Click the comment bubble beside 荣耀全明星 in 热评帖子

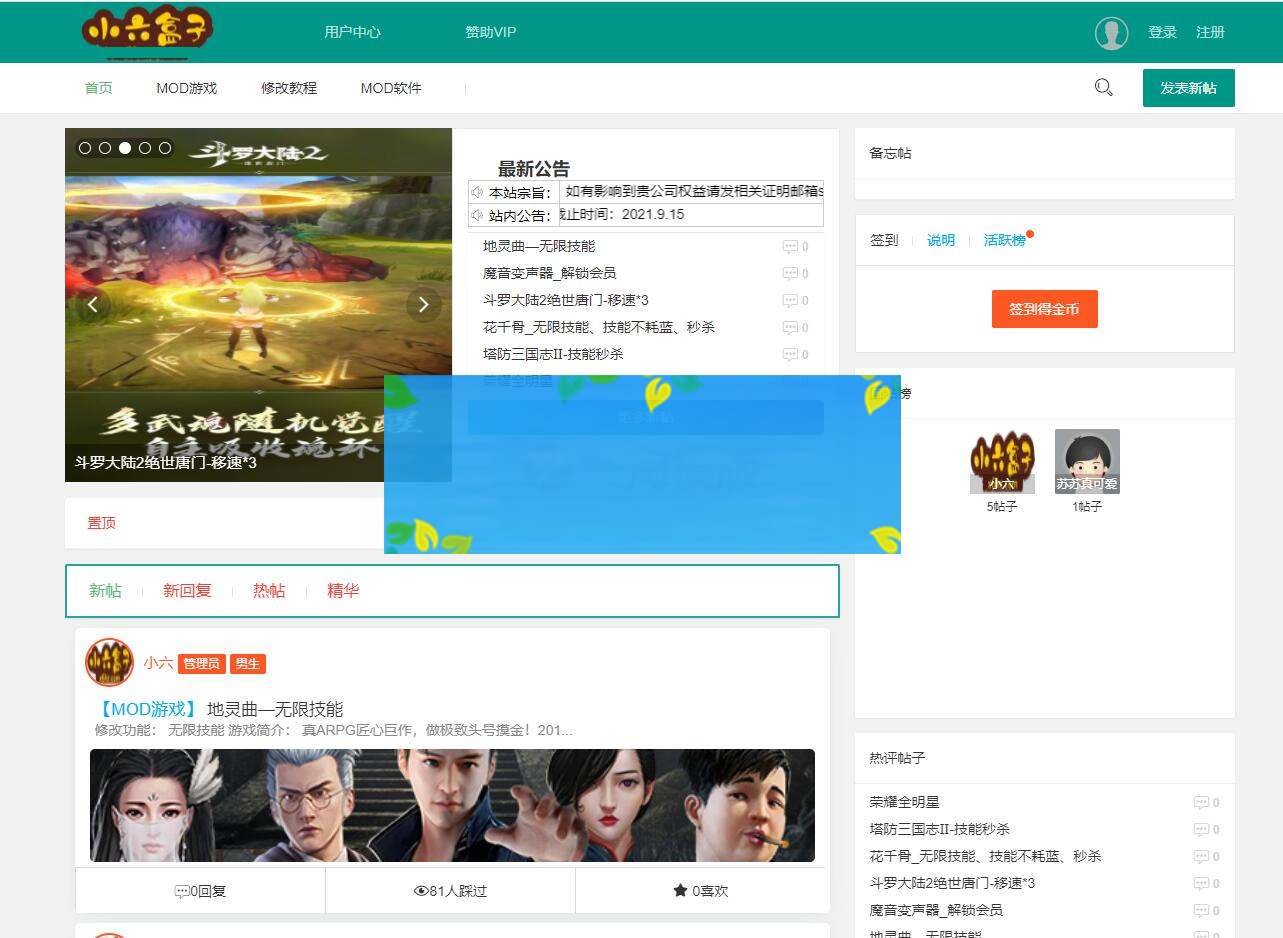[1204, 801]
